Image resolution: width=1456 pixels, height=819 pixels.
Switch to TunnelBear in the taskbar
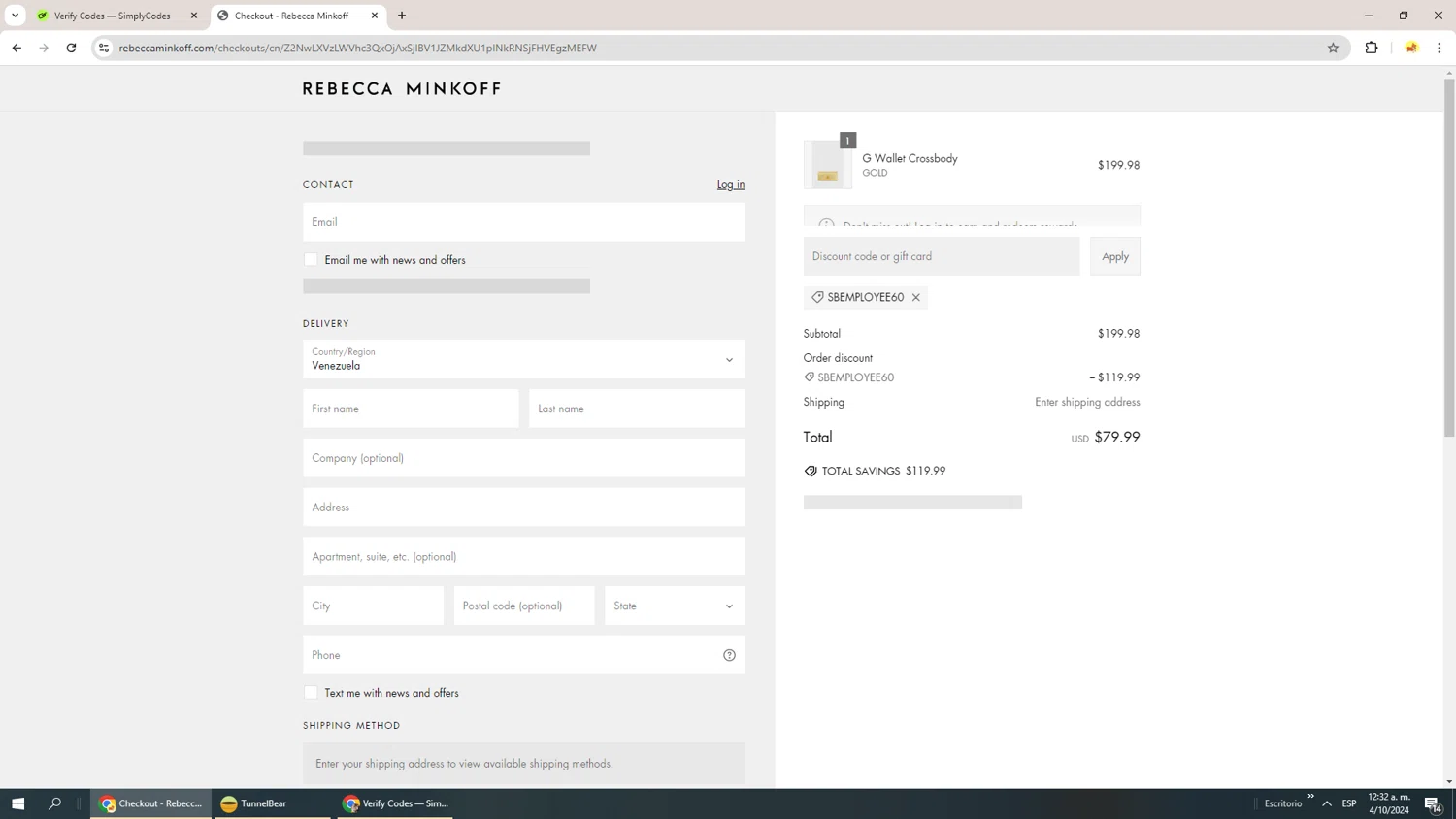click(x=272, y=803)
